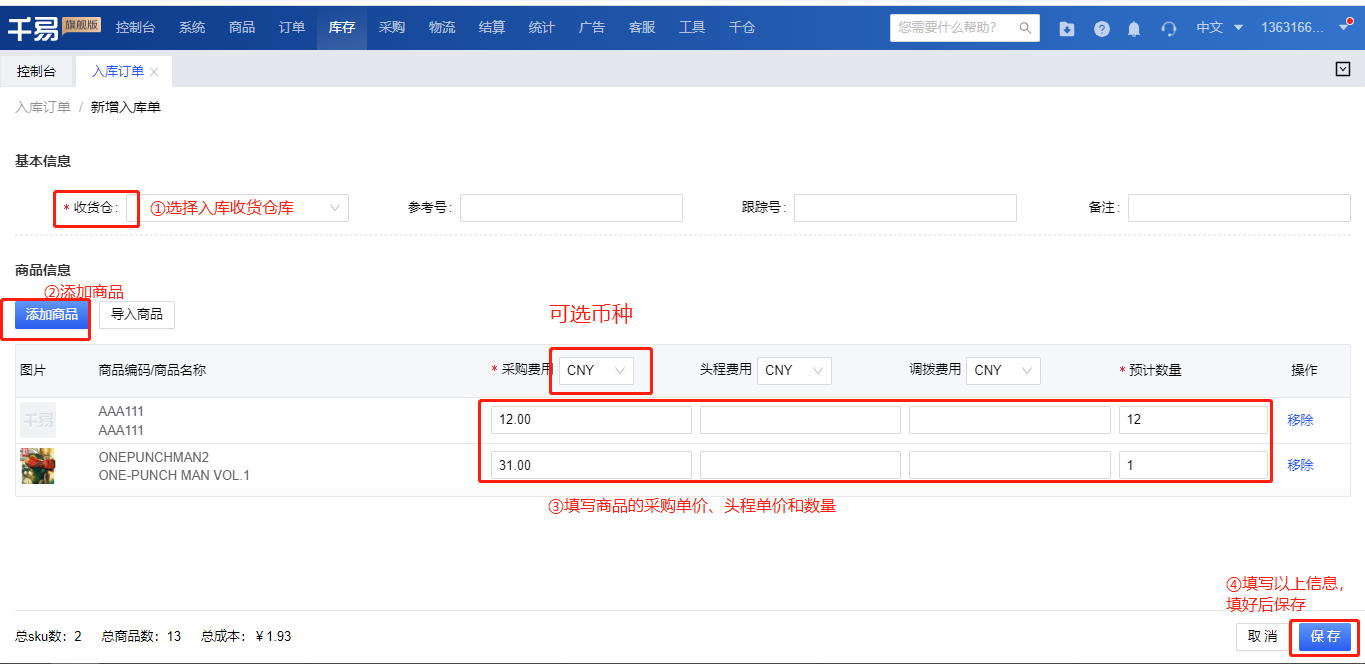Open the 工具 menu
The width and height of the screenshot is (1365, 664).
692,28
